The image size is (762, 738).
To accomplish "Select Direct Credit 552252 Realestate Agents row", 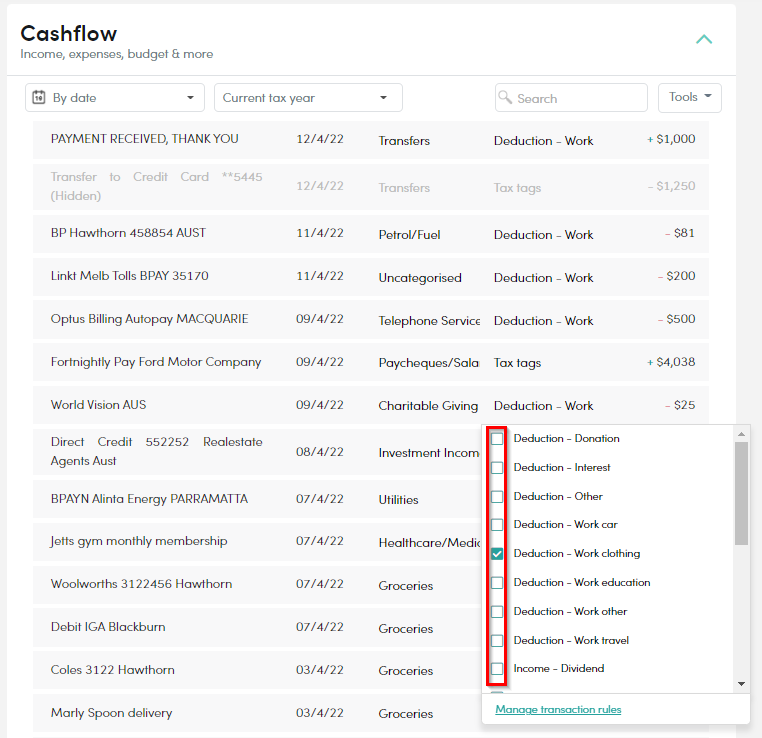I will click(156, 451).
